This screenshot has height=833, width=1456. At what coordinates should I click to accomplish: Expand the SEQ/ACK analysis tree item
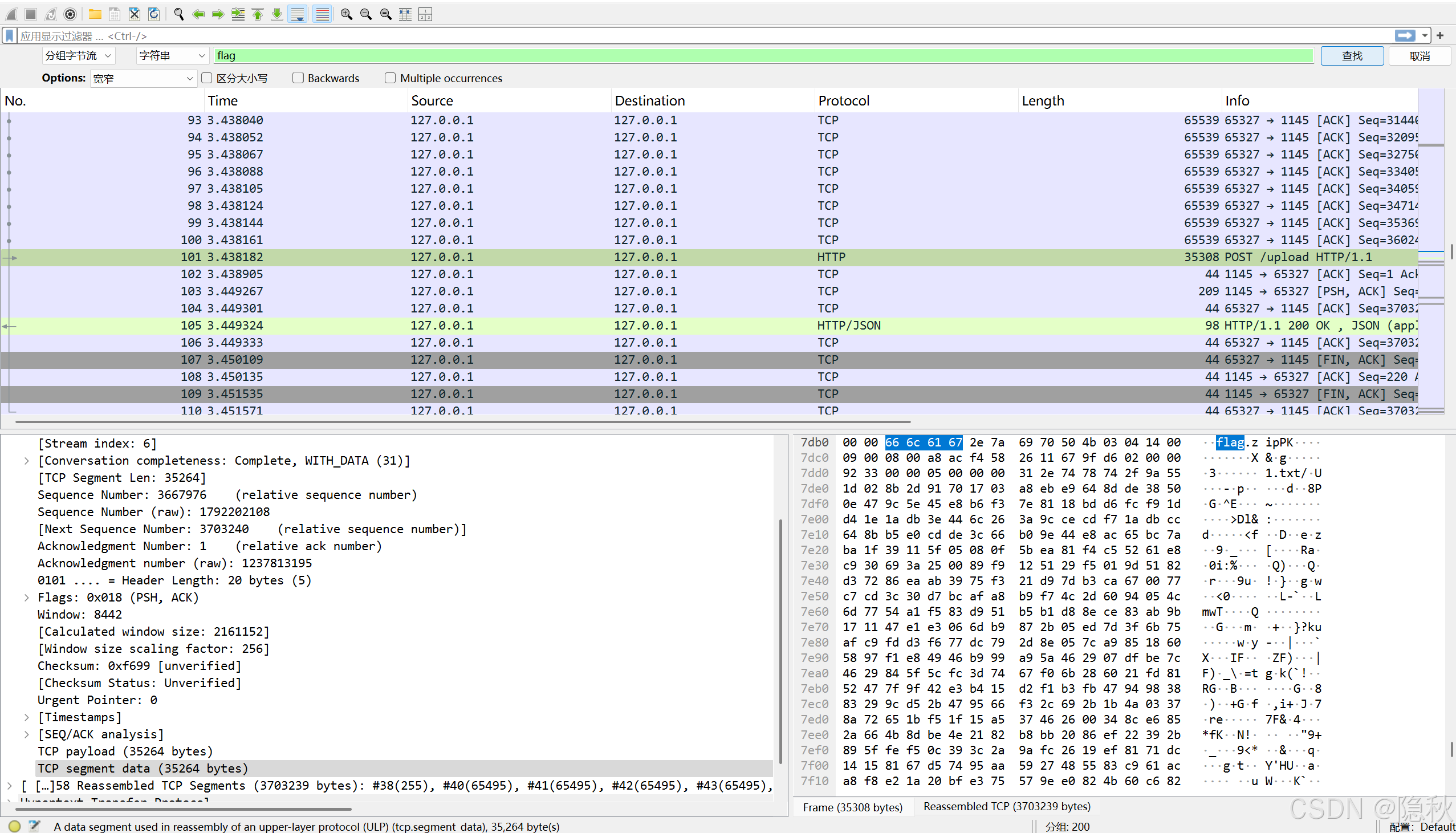click(26, 734)
